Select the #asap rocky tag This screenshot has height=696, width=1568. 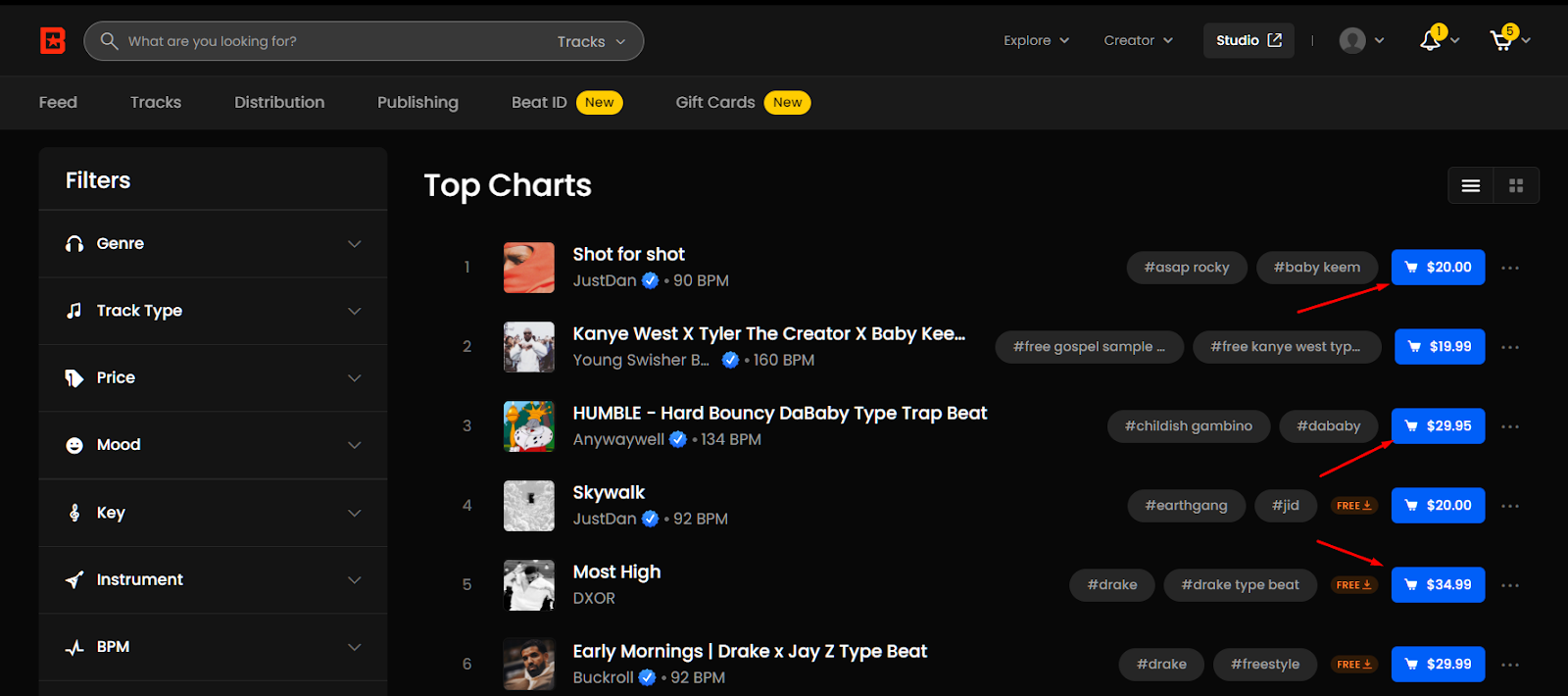1187,268
